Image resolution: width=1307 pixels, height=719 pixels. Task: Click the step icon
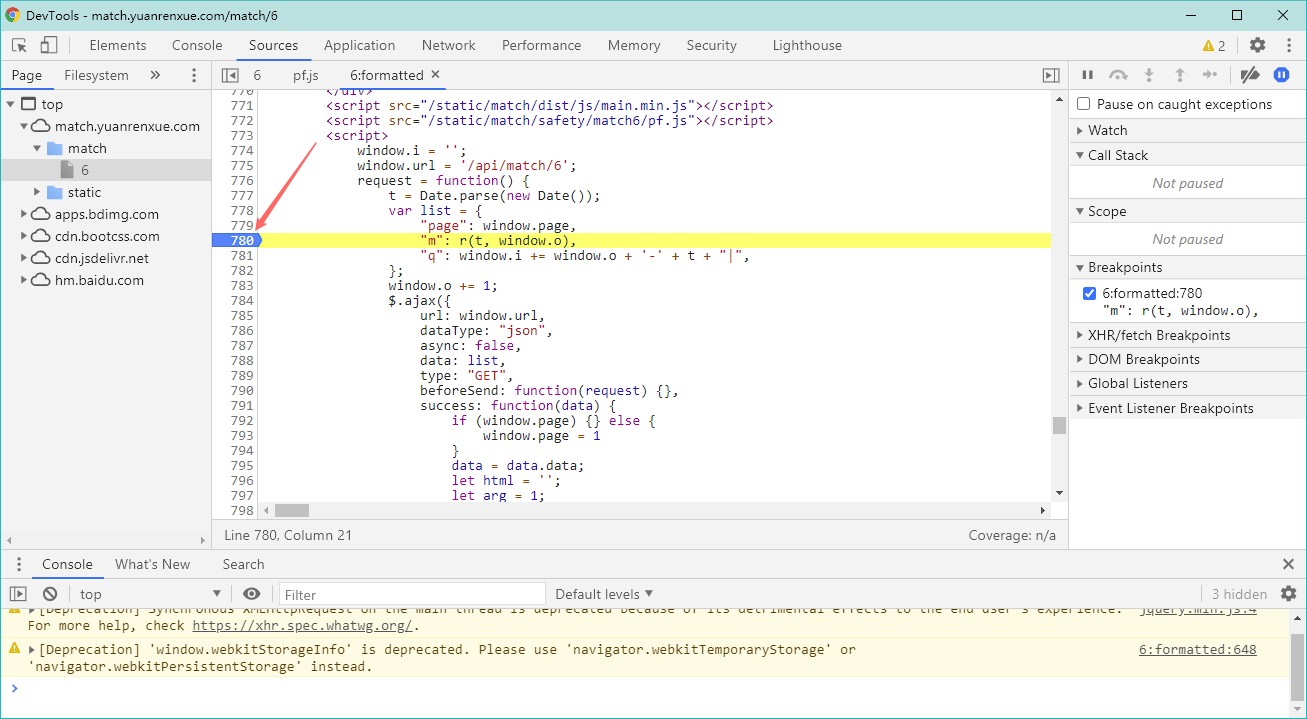pos(1210,75)
